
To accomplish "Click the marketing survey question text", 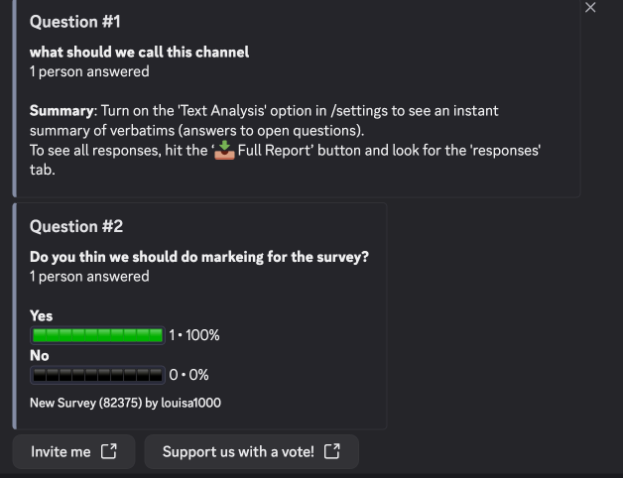I will pyautogui.click(x=199, y=257).
